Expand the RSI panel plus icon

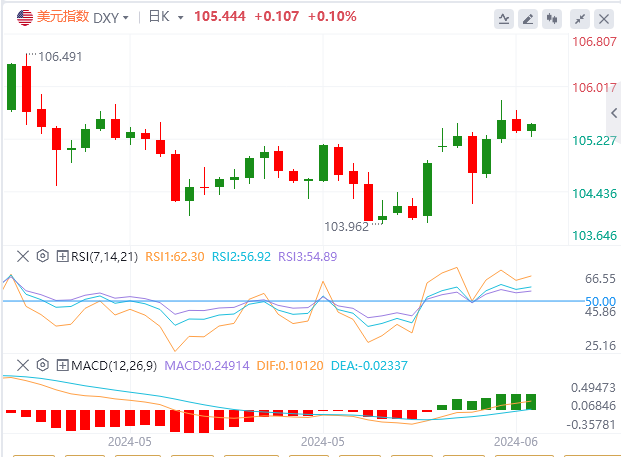click(x=62, y=257)
